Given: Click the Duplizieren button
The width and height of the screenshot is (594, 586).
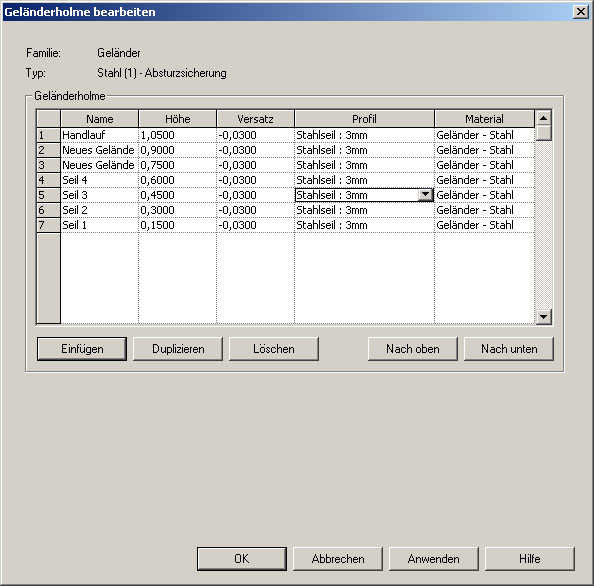Looking at the screenshot, I should coord(178,348).
